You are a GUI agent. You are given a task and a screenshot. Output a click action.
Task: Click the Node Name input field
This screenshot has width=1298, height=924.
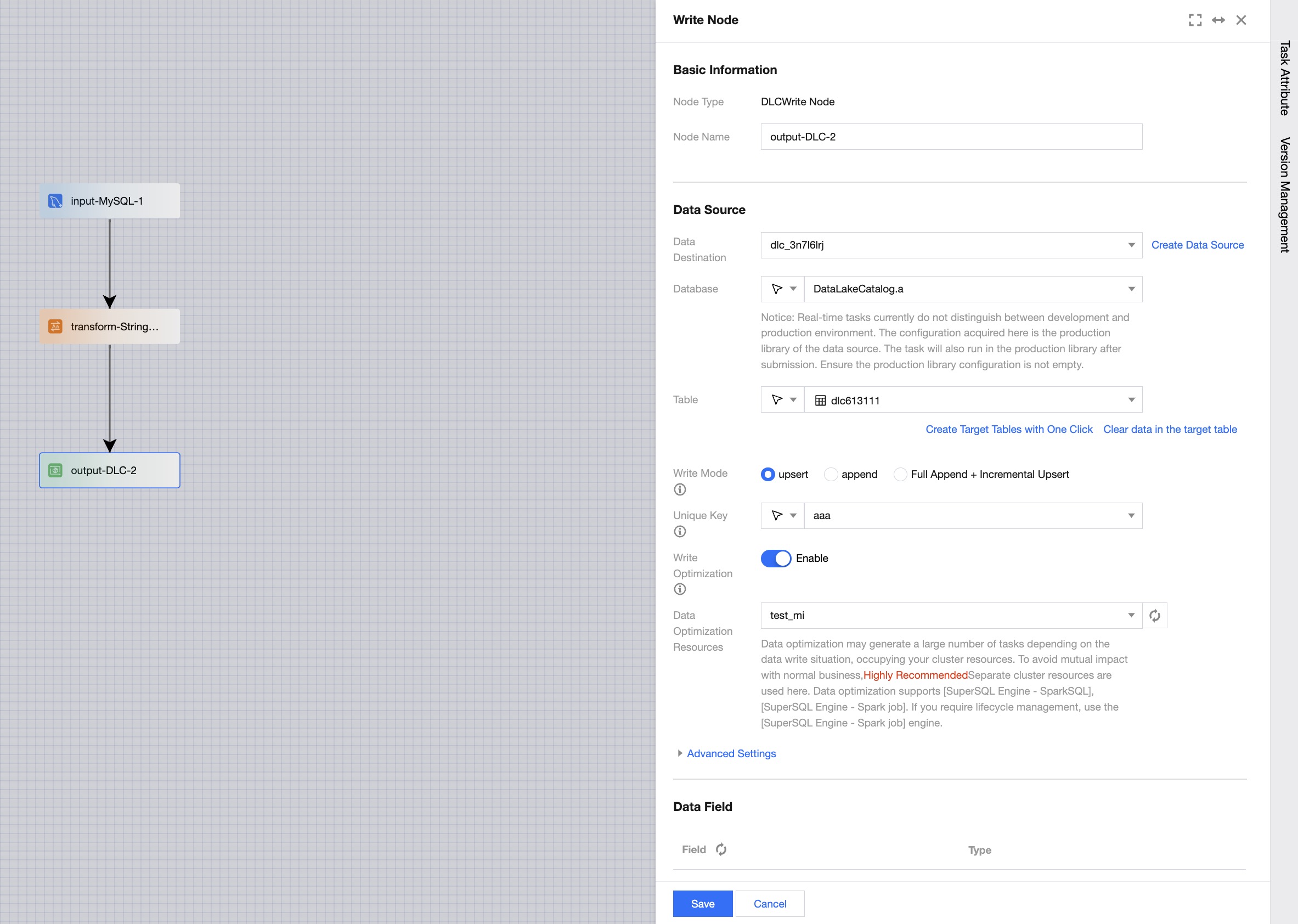coord(951,137)
